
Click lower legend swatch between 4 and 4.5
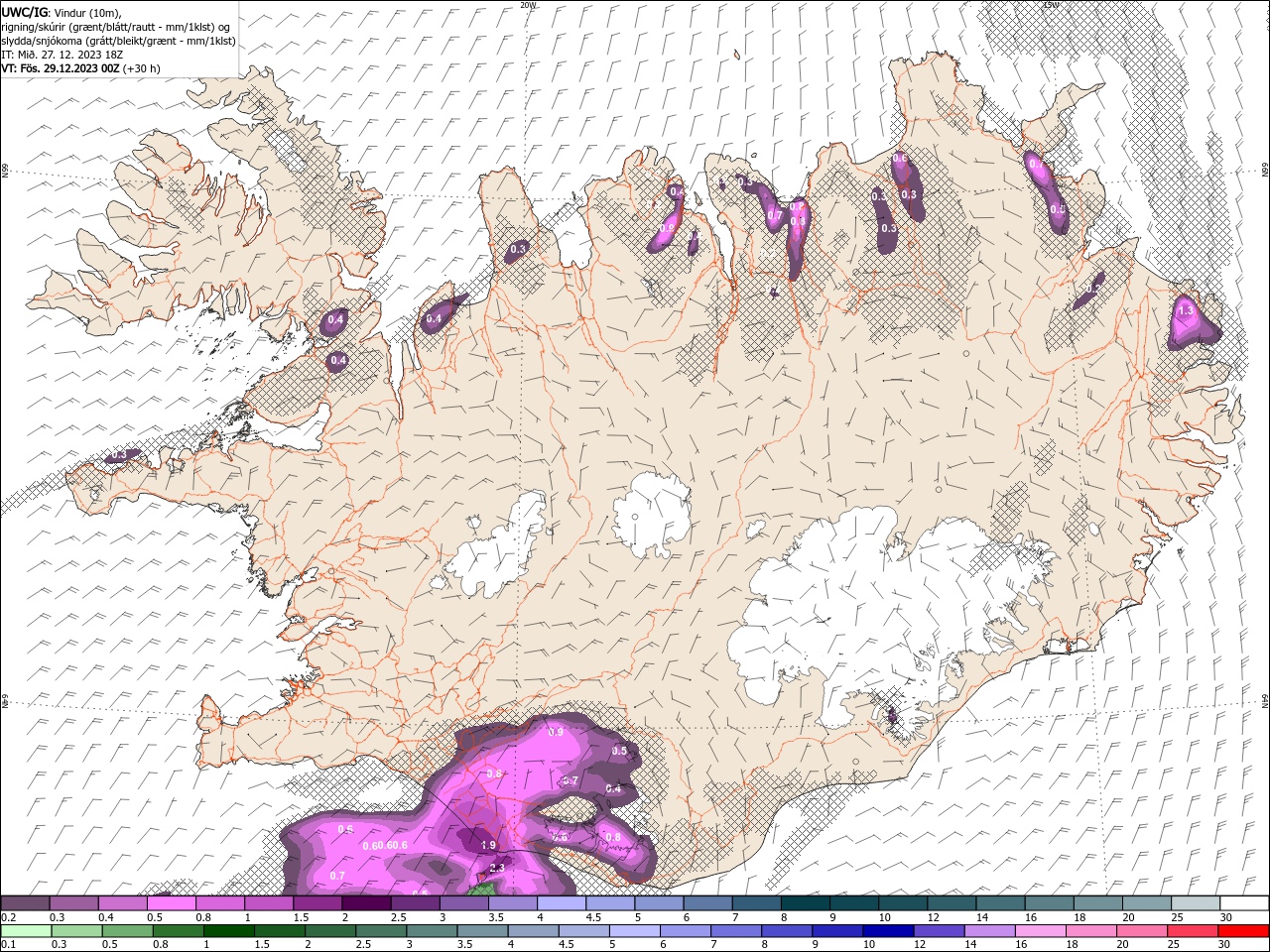tap(532, 930)
